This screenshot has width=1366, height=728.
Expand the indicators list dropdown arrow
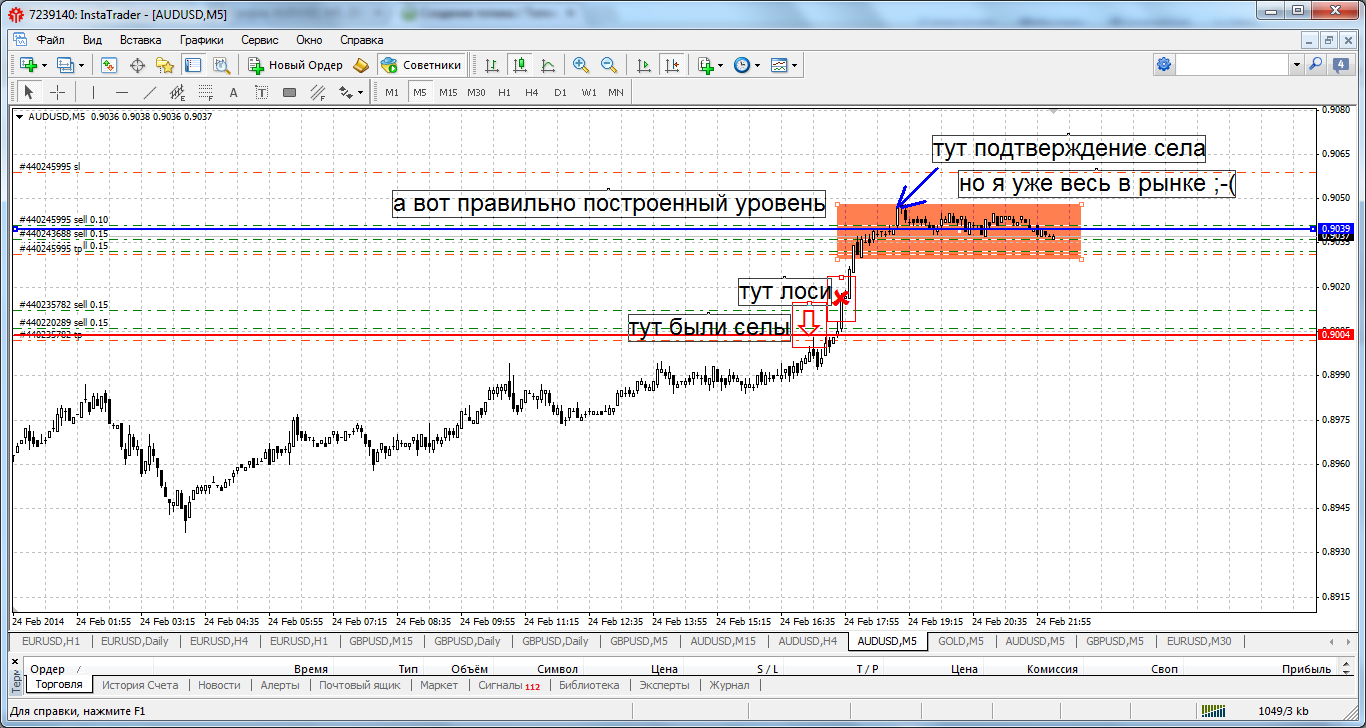[720, 66]
